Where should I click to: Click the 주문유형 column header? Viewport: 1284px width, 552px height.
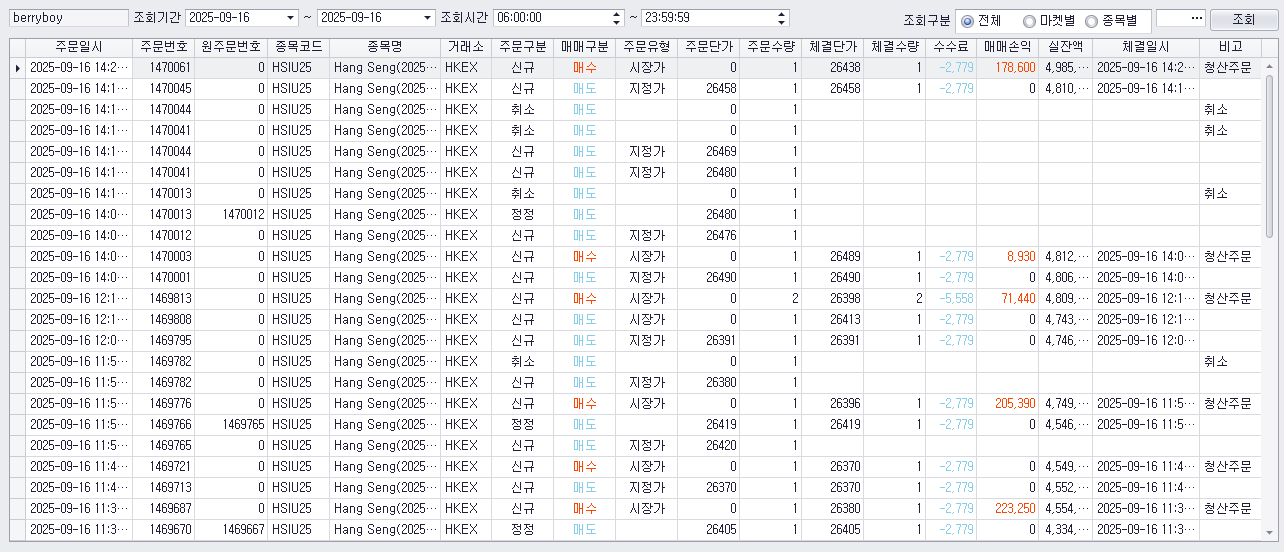click(646, 47)
